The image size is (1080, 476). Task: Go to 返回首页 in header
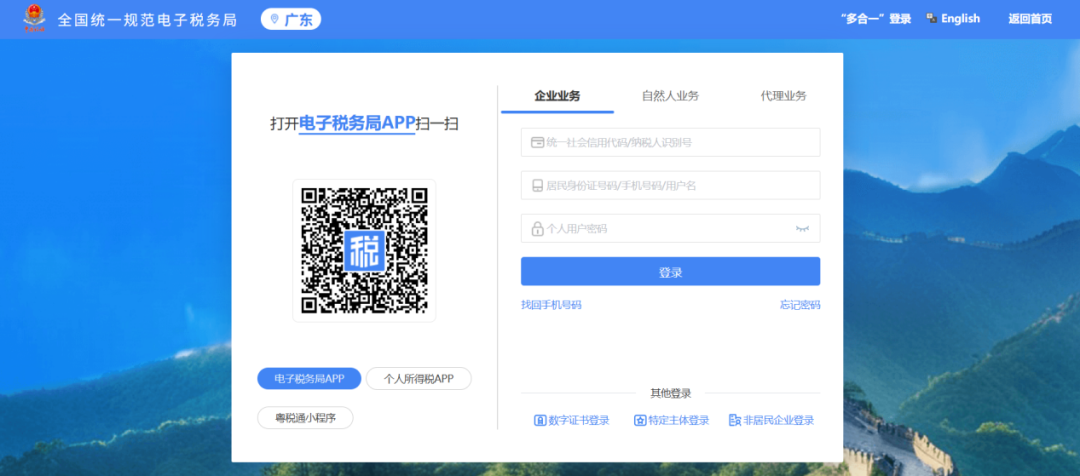click(1030, 19)
